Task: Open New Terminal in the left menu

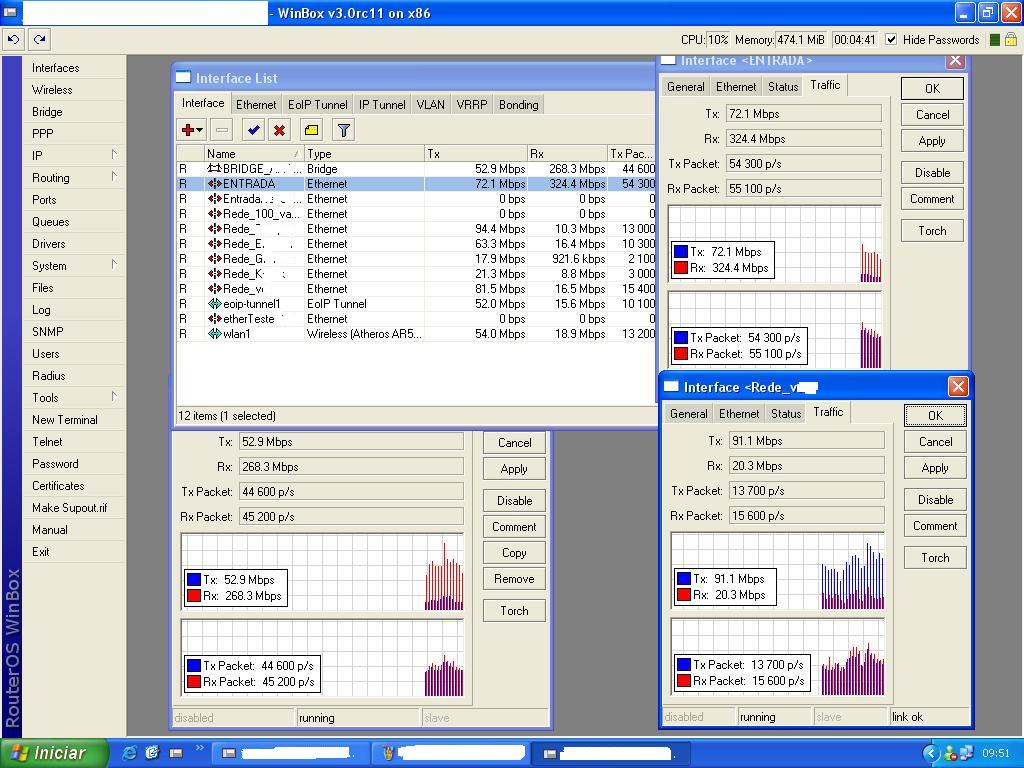Action: [65, 419]
